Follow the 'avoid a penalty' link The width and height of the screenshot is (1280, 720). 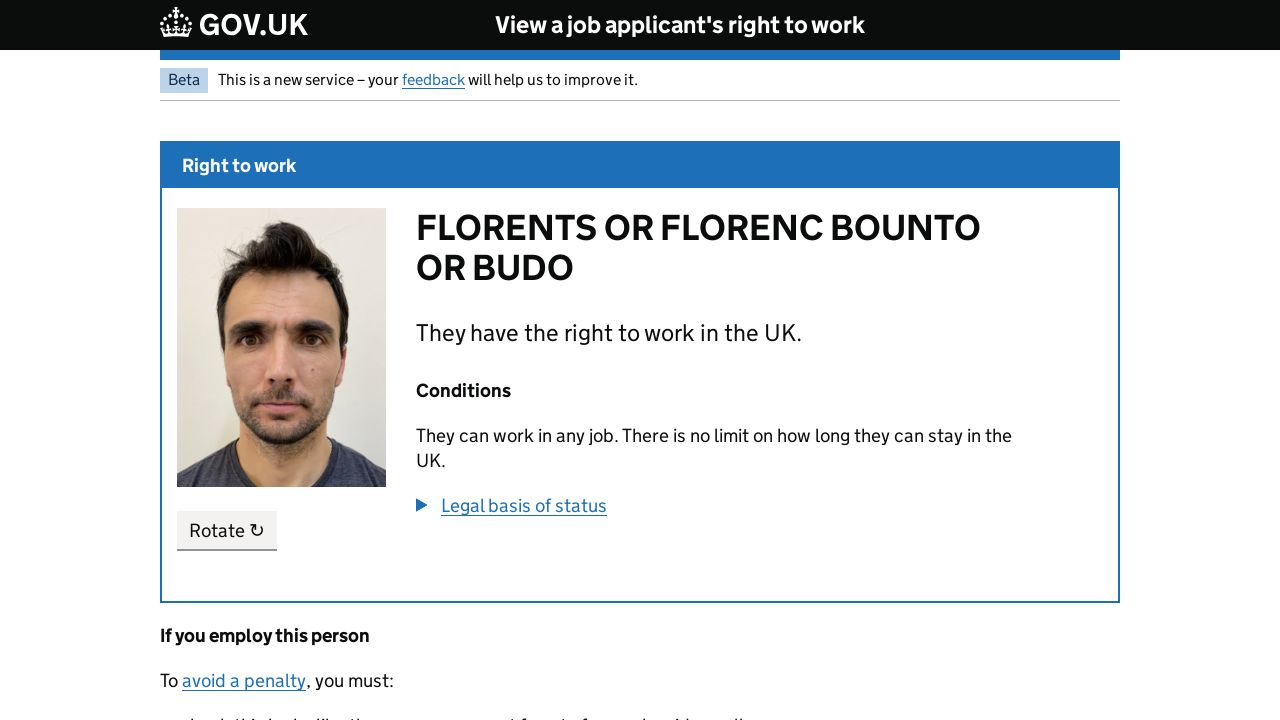tap(244, 681)
